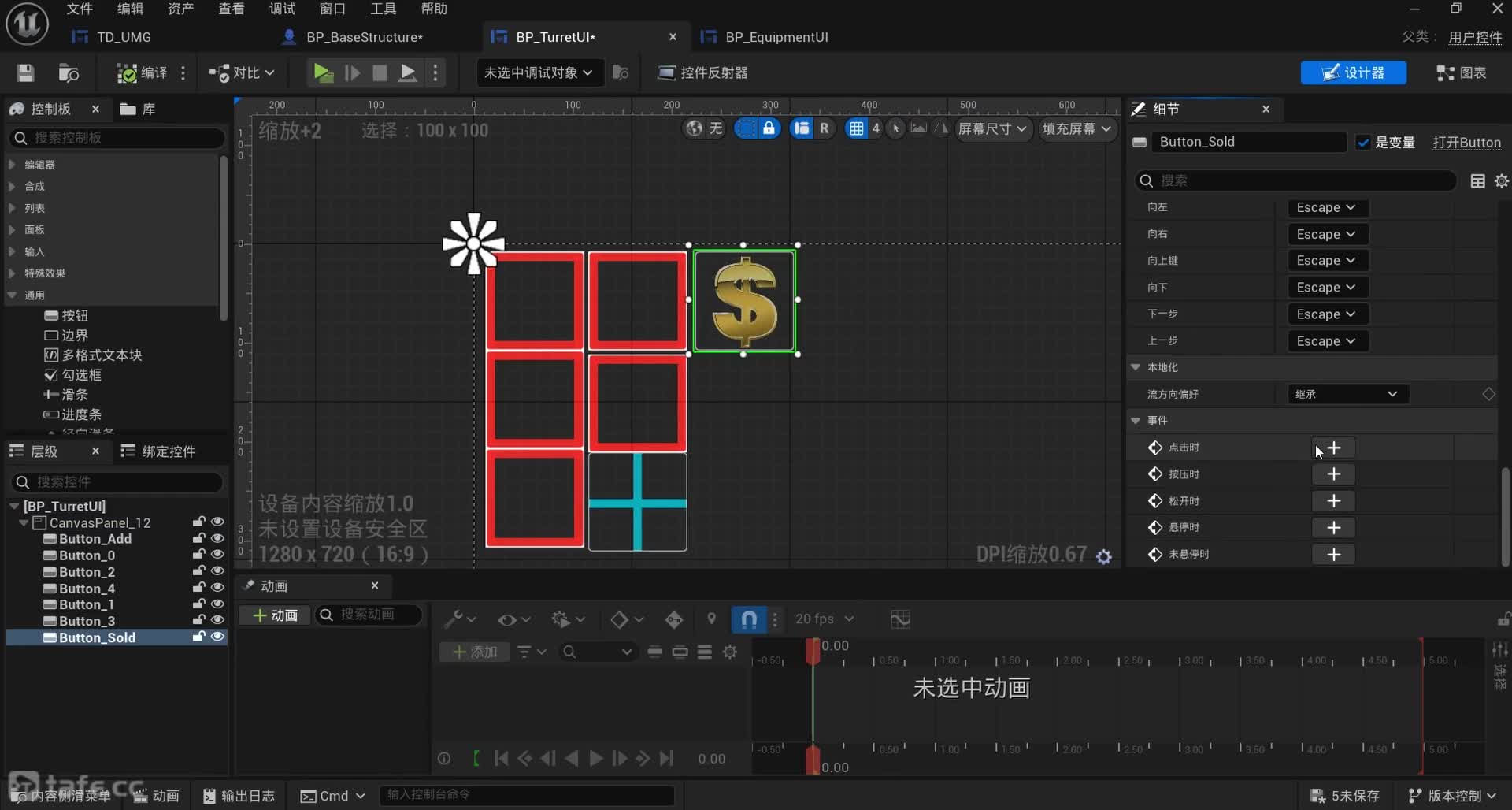Click the animation snapping magnet icon
This screenshot has width=1512, height=810.
(749, 619)
